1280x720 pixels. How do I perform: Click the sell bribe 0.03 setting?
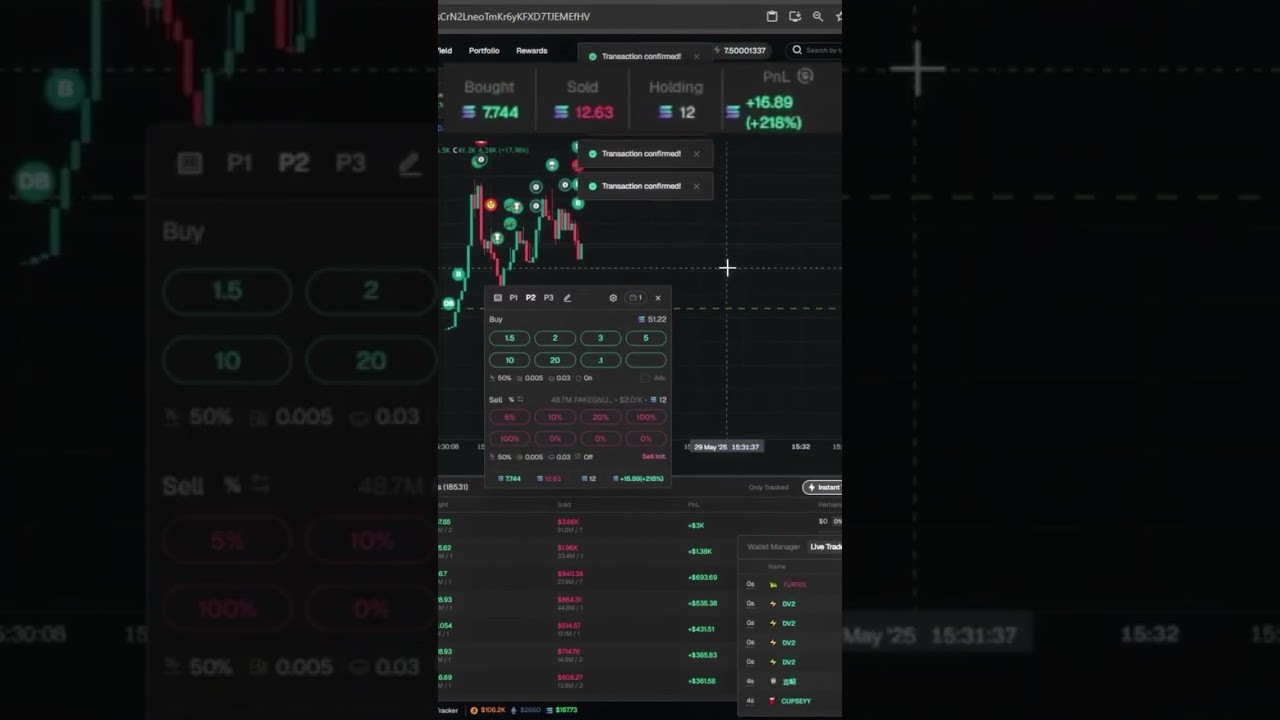click(x=561, y=457)
